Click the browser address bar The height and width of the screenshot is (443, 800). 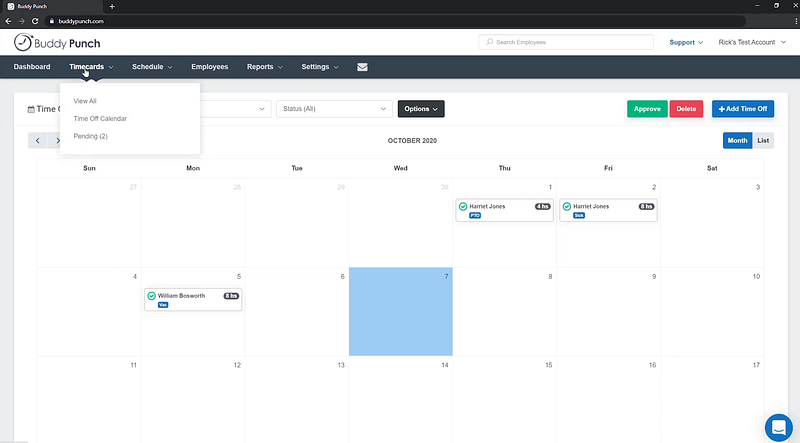(395, 21)
